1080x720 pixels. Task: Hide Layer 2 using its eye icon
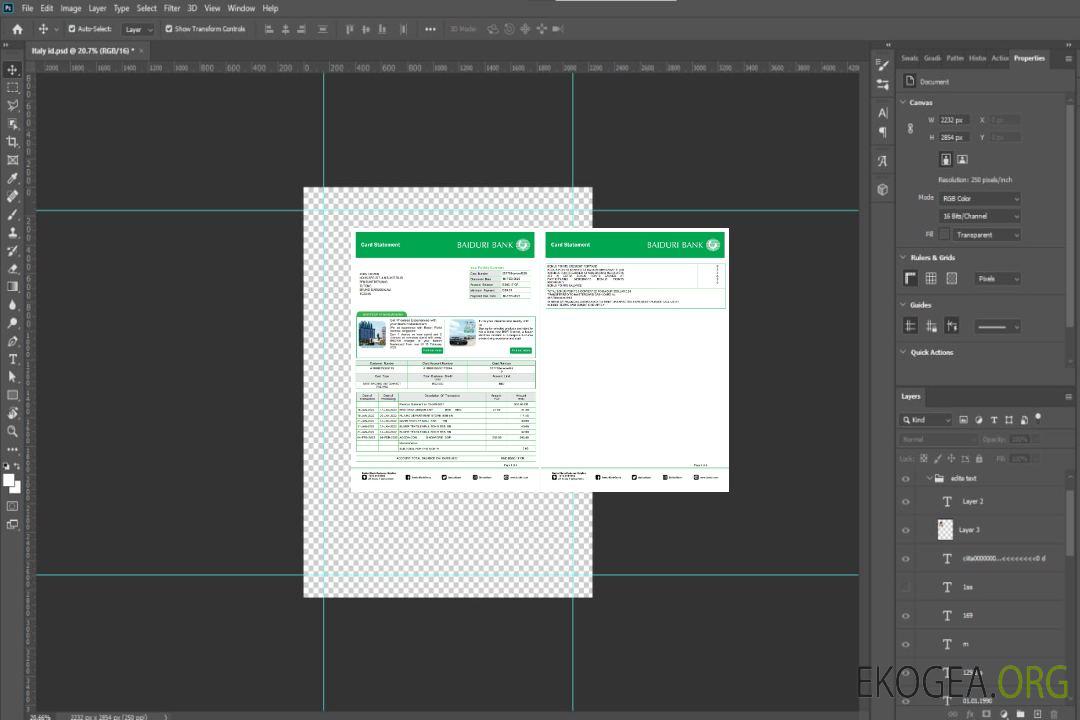tap(906, 502)
